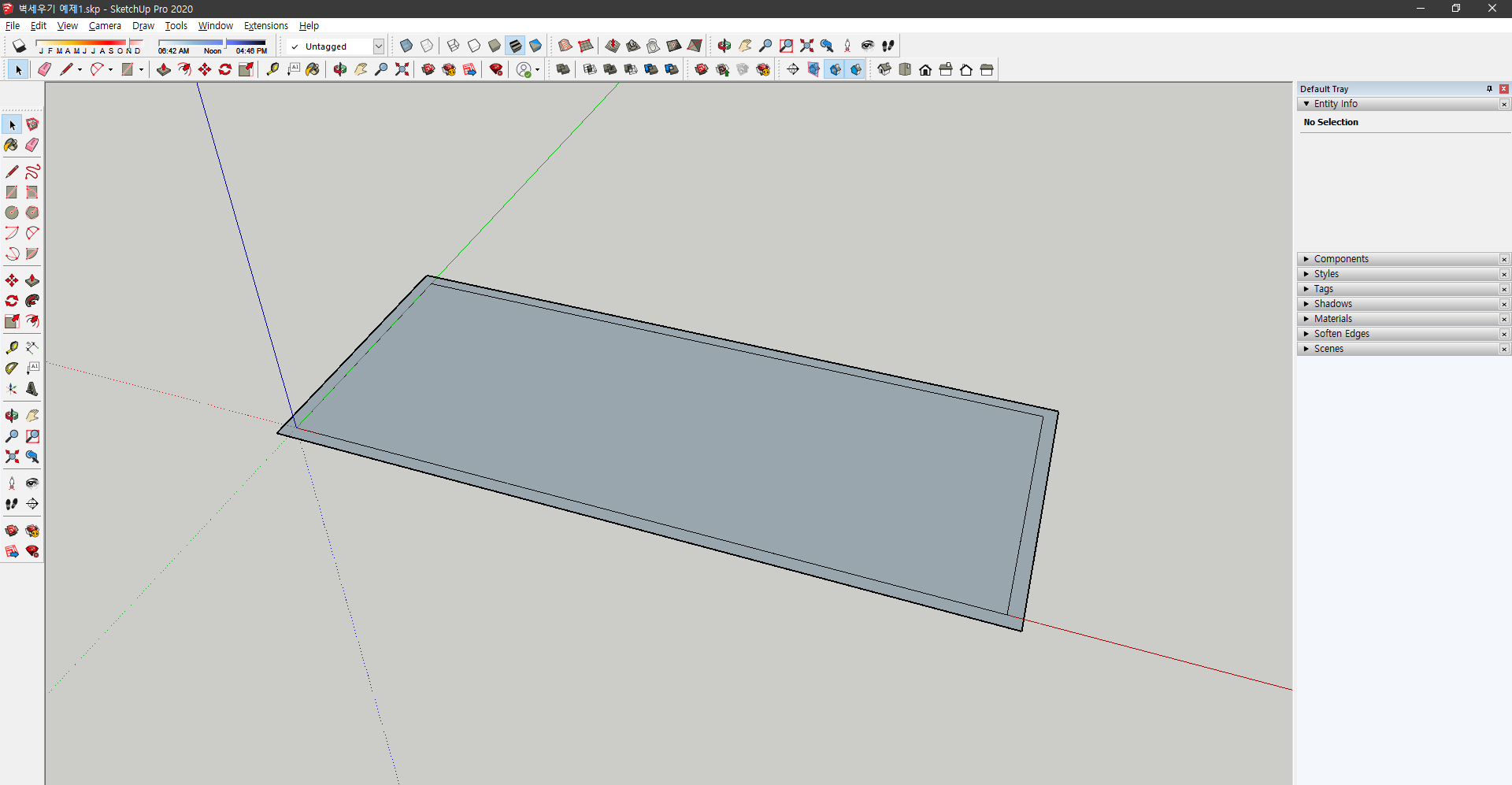The height and width of the screenshot is (785, 1512).
Task: Expand the Materials panel
Action: (1306, 319)
